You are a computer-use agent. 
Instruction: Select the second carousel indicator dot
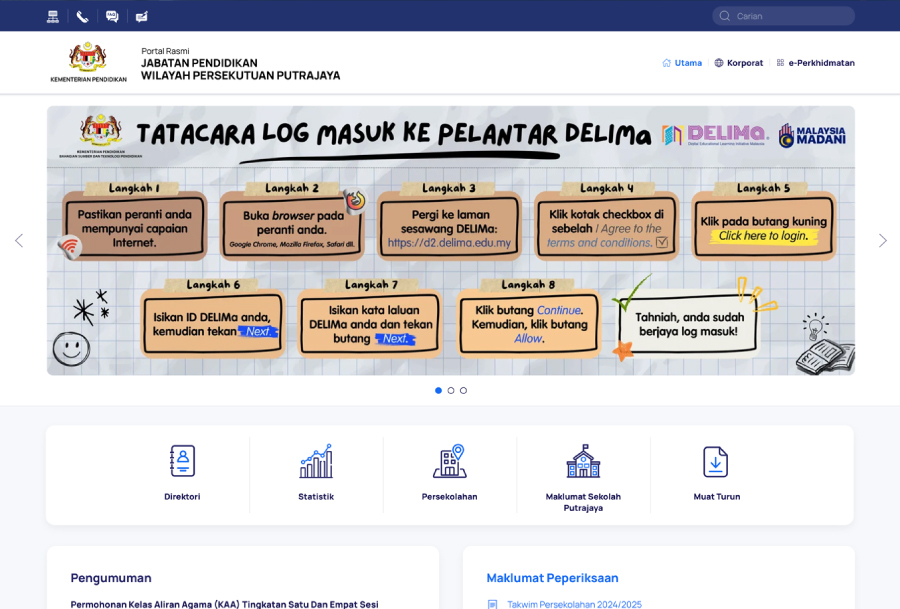click(451, 390)
